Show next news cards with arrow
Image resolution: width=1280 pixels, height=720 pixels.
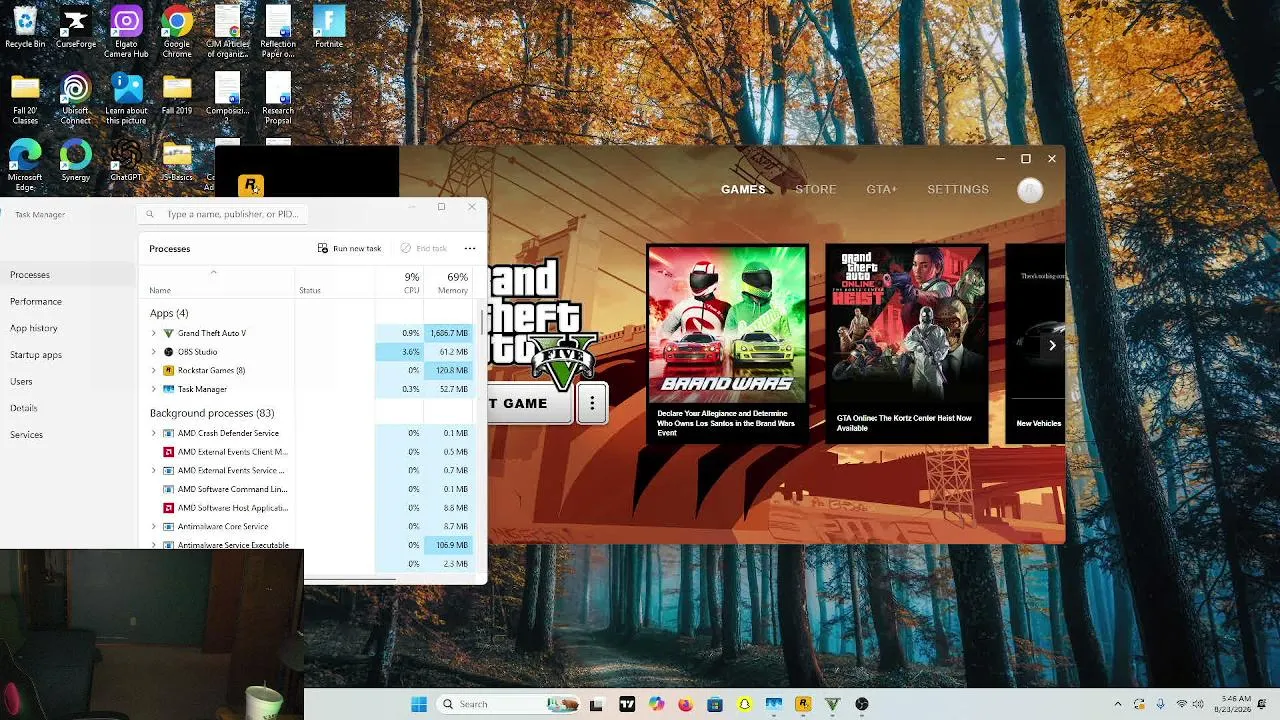click(x=1052, y=345)
